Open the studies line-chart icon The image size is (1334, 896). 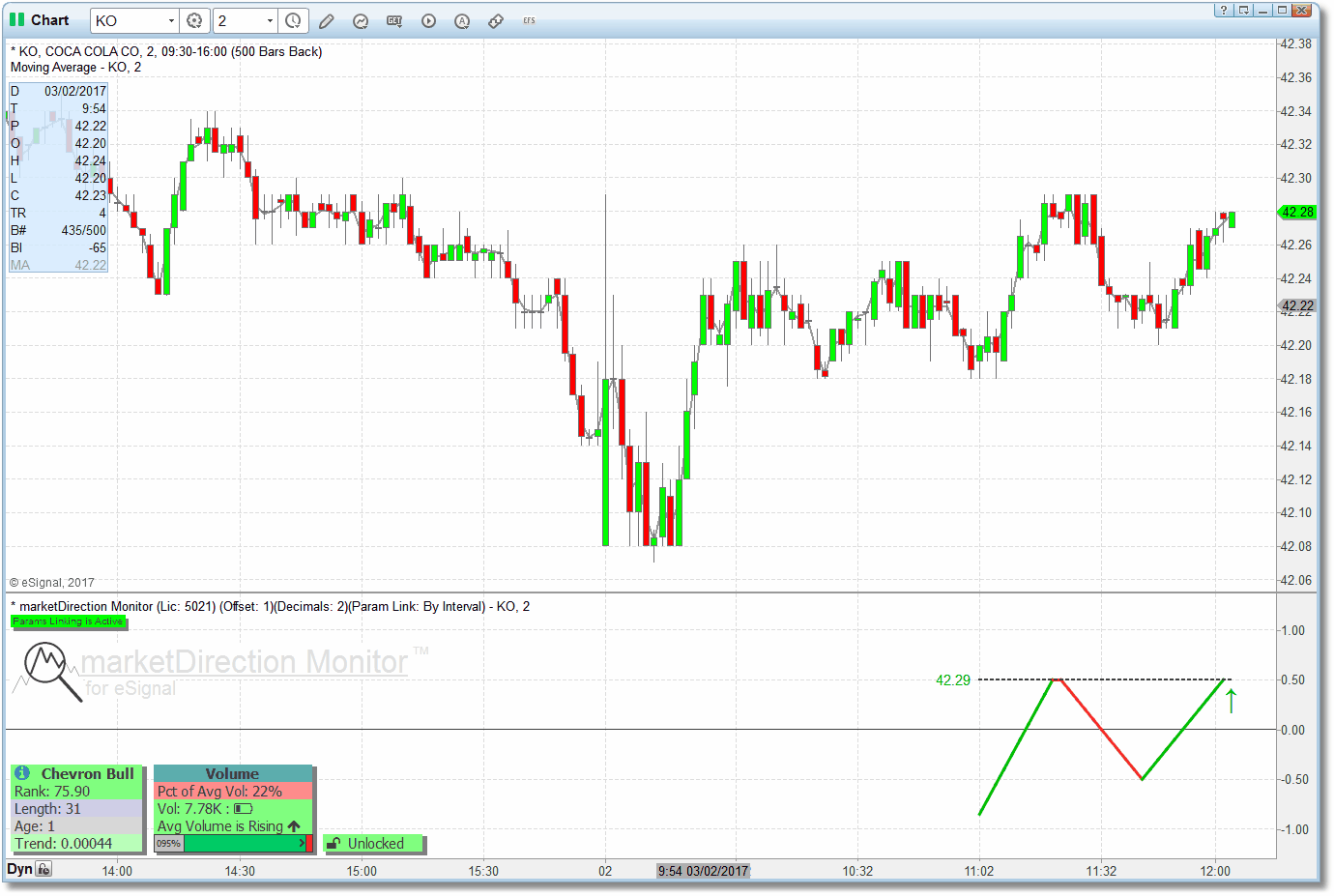click(x=361, y=20)
